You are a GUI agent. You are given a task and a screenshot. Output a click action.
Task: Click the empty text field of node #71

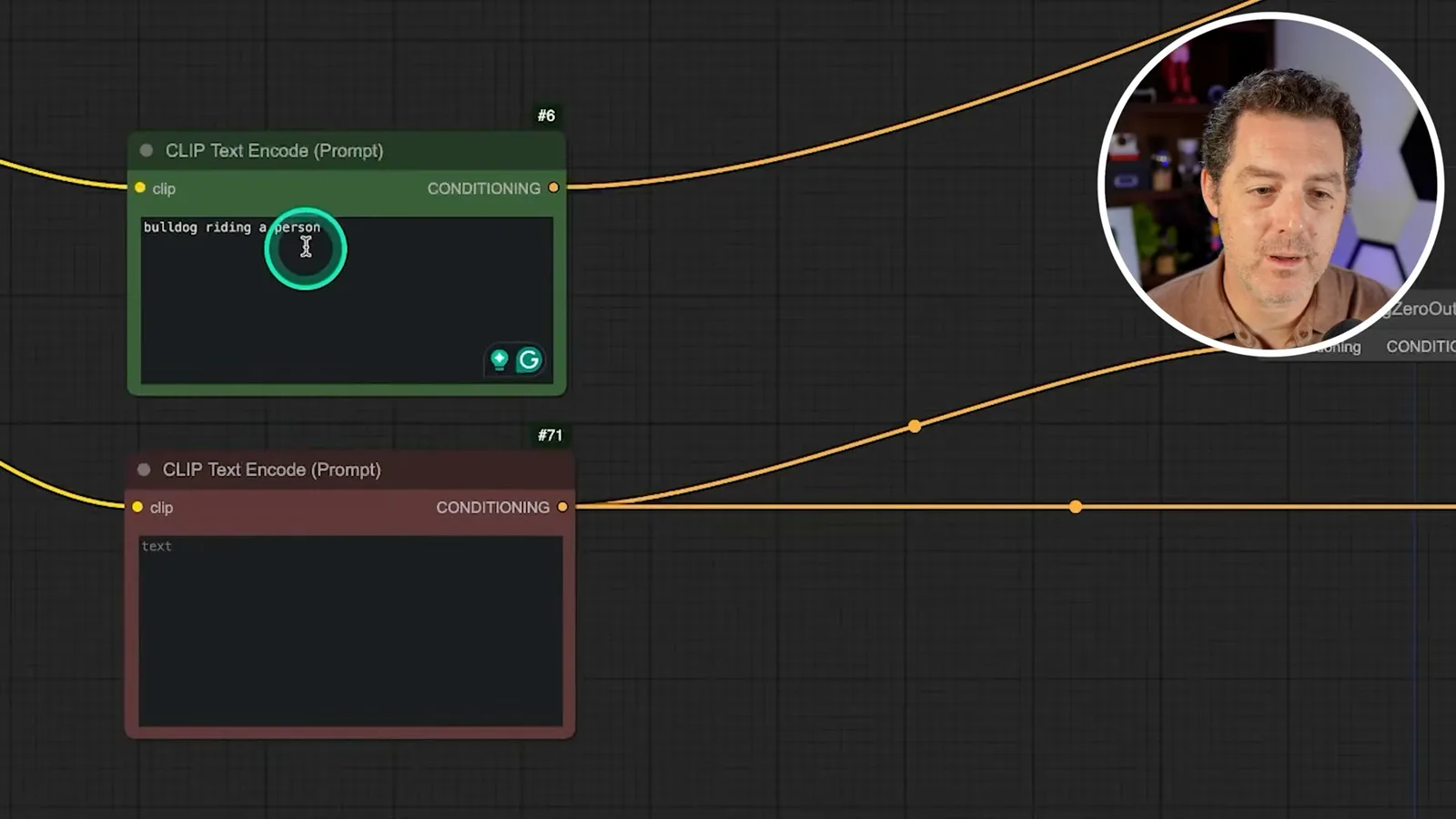350,631
